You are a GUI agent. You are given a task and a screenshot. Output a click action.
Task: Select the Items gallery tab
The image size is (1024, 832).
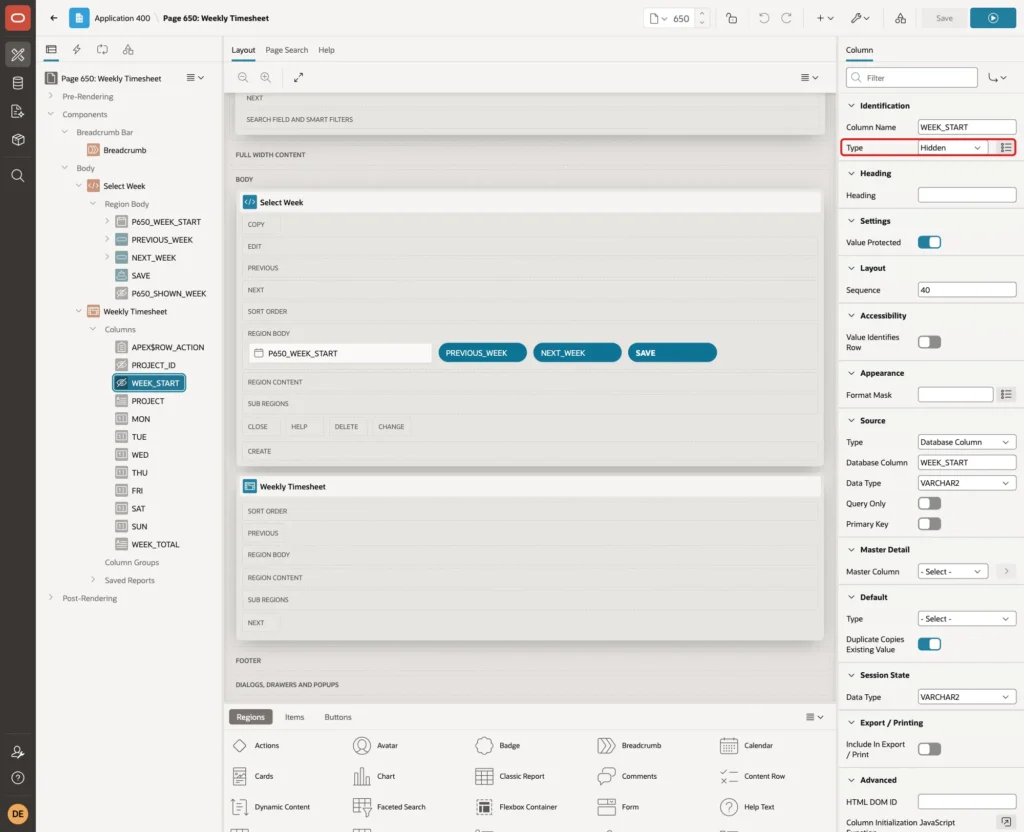295,717
